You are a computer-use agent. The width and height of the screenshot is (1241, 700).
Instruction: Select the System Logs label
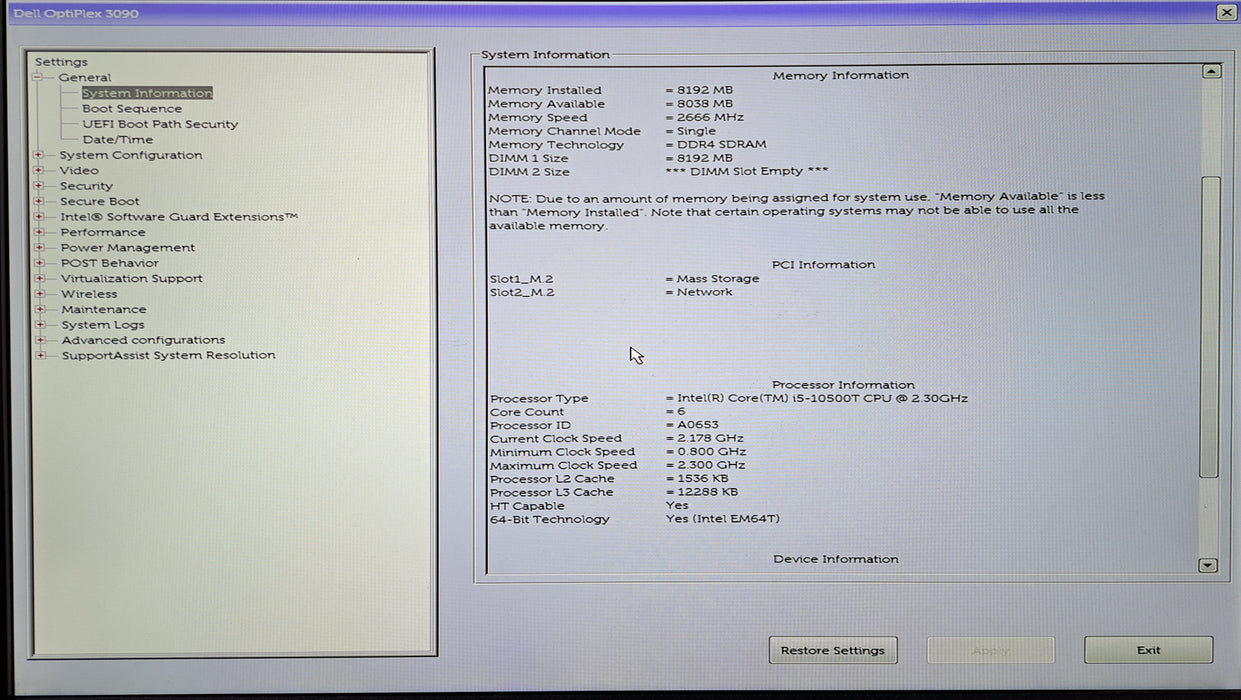coord(103,325)
